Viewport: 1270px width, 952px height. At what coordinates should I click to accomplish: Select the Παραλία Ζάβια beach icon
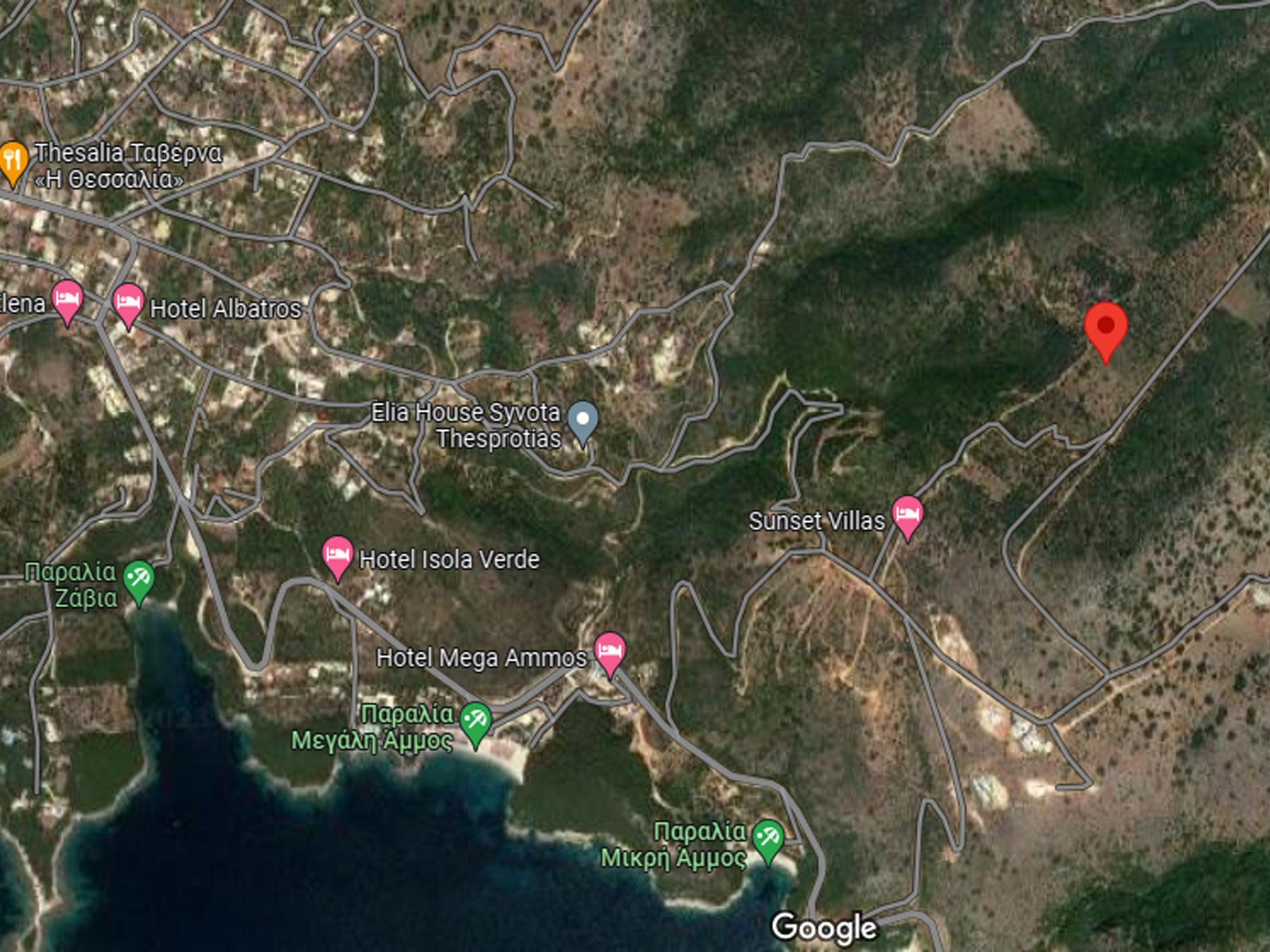click(x=138, y=582)
